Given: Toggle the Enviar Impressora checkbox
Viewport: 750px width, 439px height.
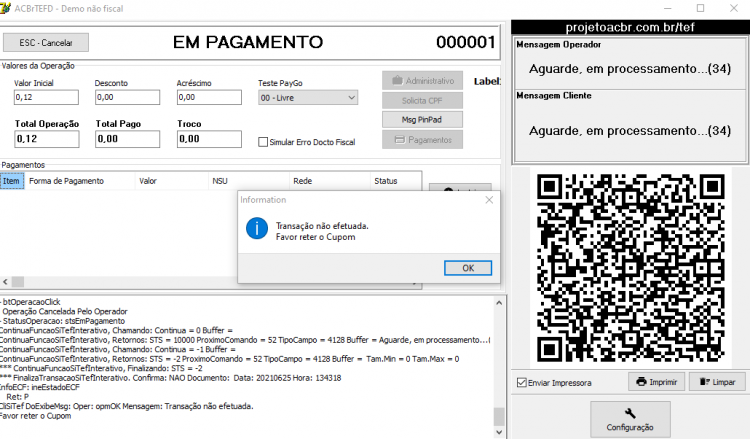Looking at the screenshot, I should pos(522,383).
